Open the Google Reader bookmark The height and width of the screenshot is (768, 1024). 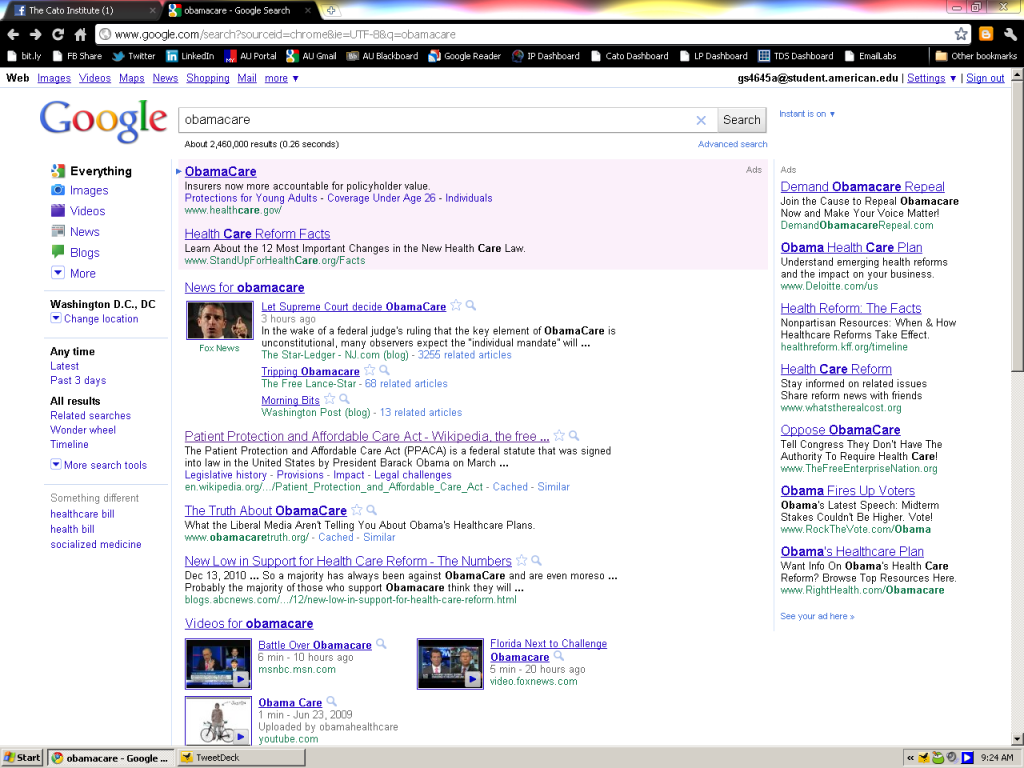(x=464, y=56)
